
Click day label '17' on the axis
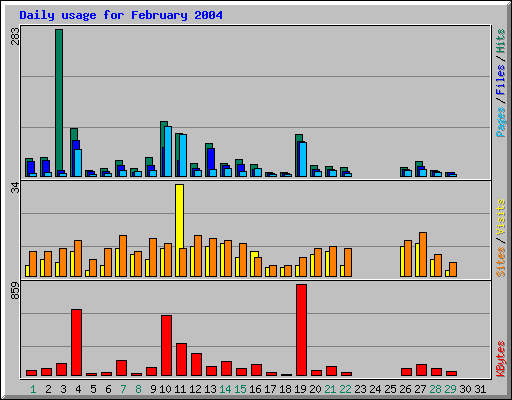[270, 389]
